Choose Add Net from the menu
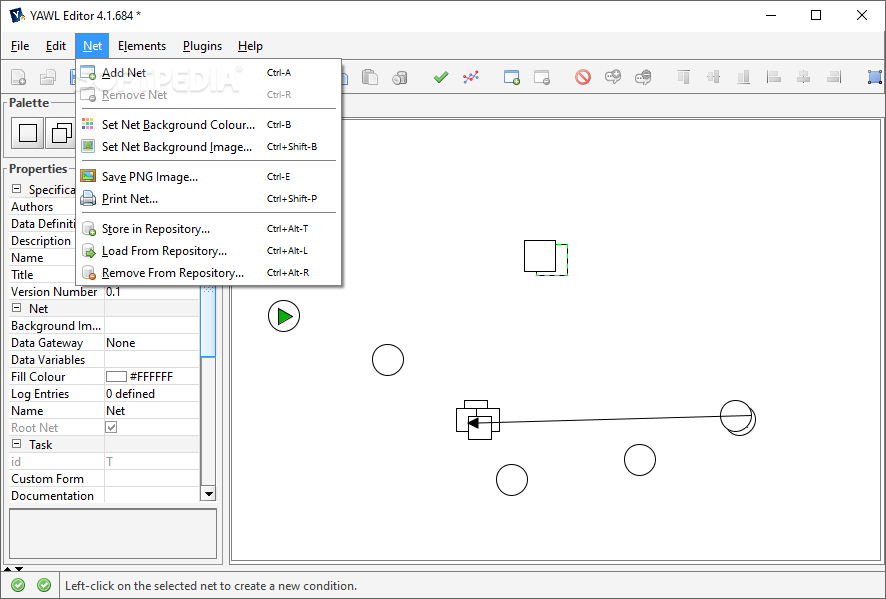Image resolution: width=886 pixels, height=599 pixels. pos(209,73)
